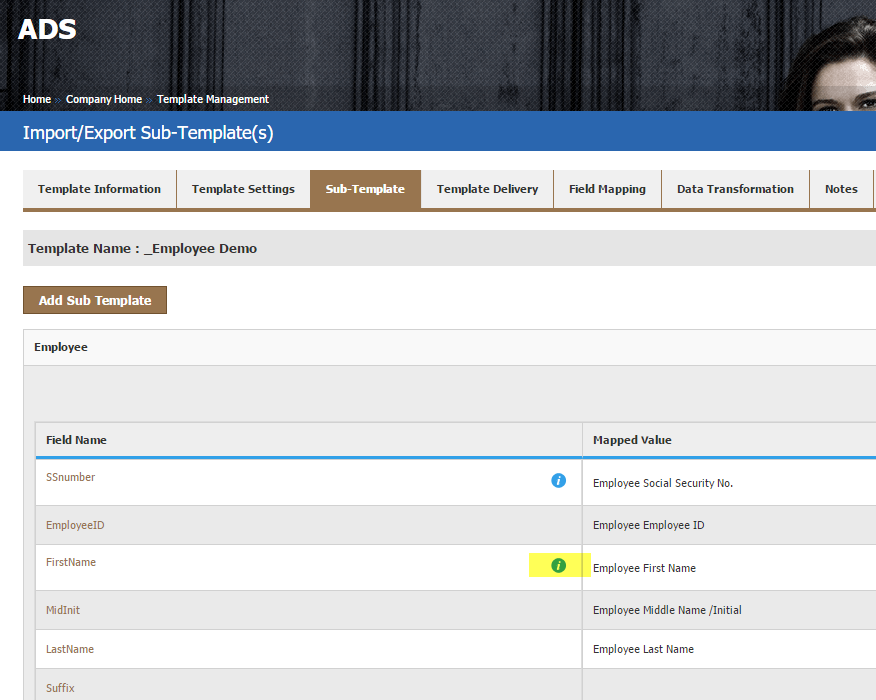The height and width of the screenshot is (700, 876).
Task: Collapse the Employee sub-template section header
Action: coord(61,347)
